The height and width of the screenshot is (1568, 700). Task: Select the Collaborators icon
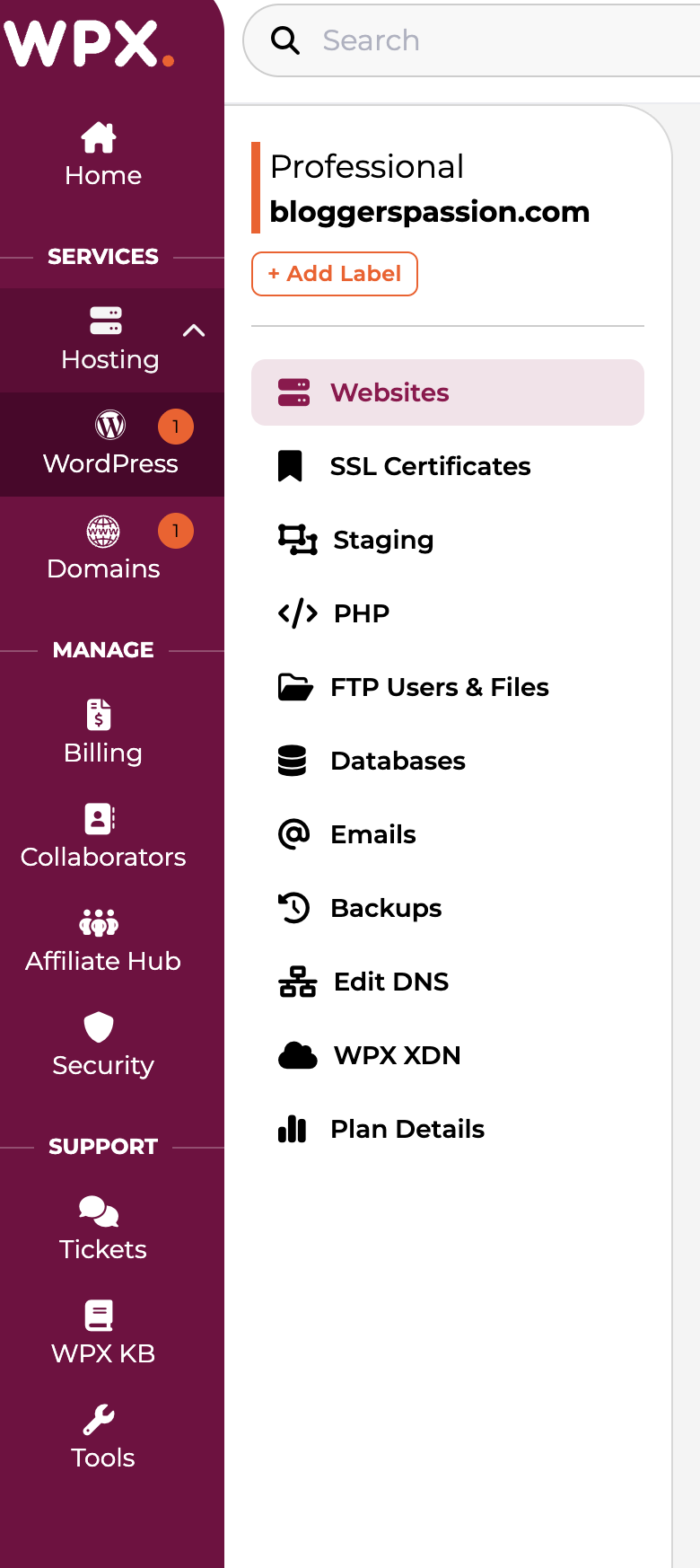pos(98,819)
